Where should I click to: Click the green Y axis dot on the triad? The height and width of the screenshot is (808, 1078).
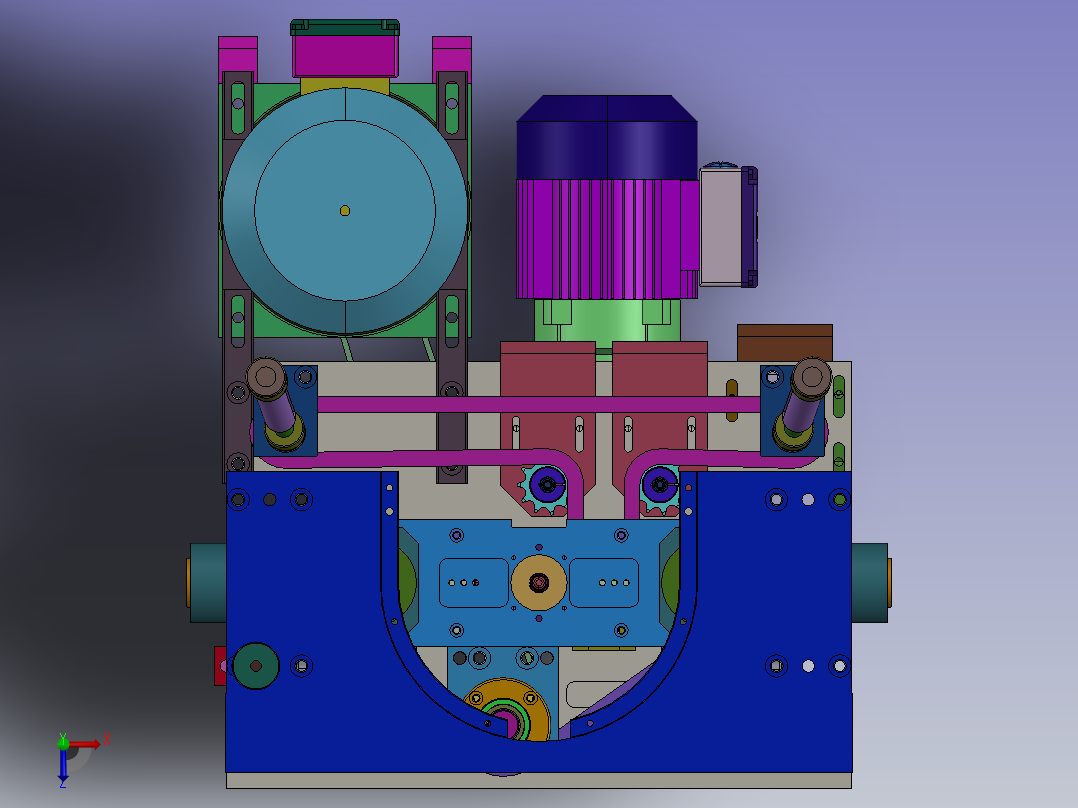tap(63, 742)
